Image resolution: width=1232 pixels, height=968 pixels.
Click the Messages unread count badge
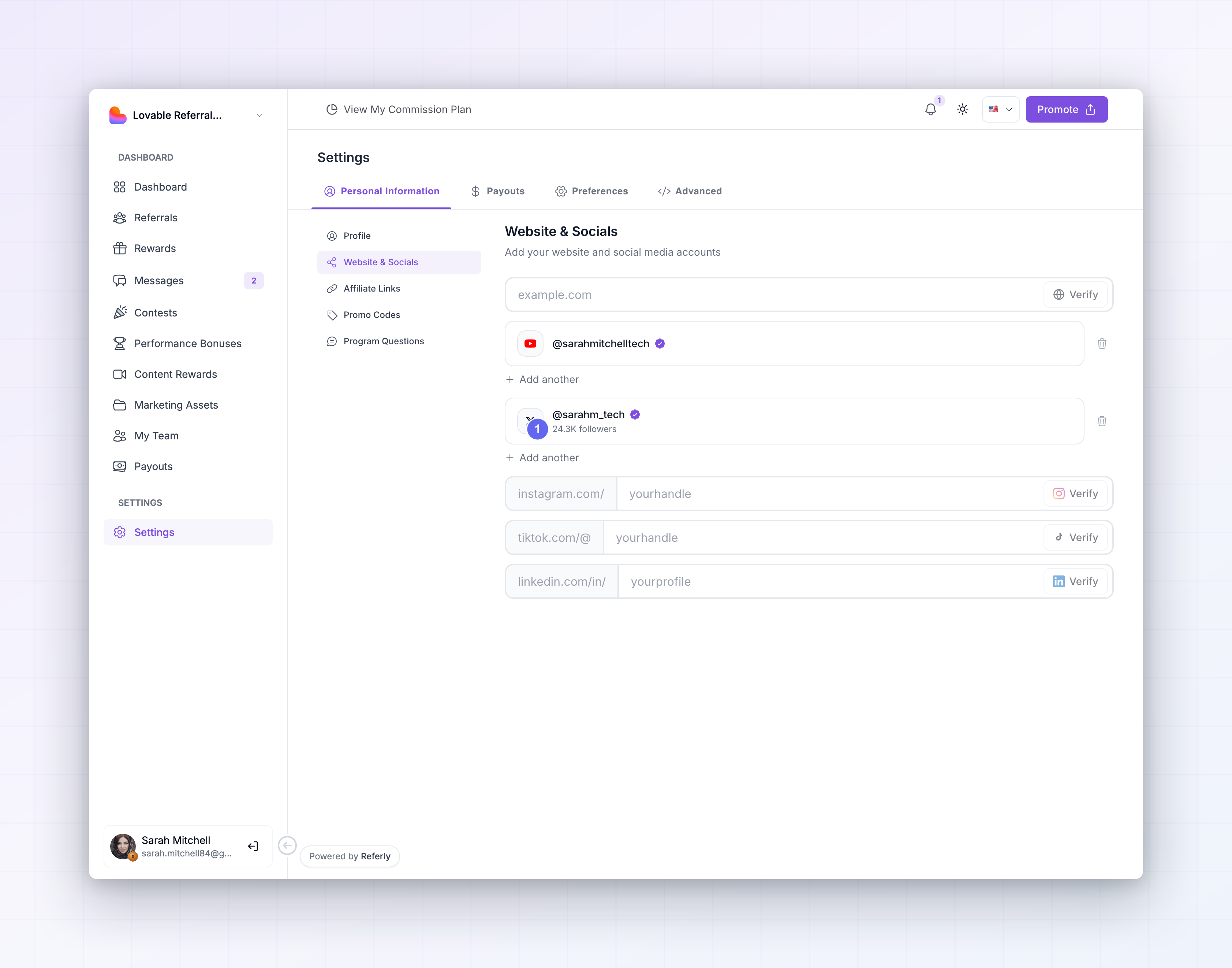tap(254, 281)
